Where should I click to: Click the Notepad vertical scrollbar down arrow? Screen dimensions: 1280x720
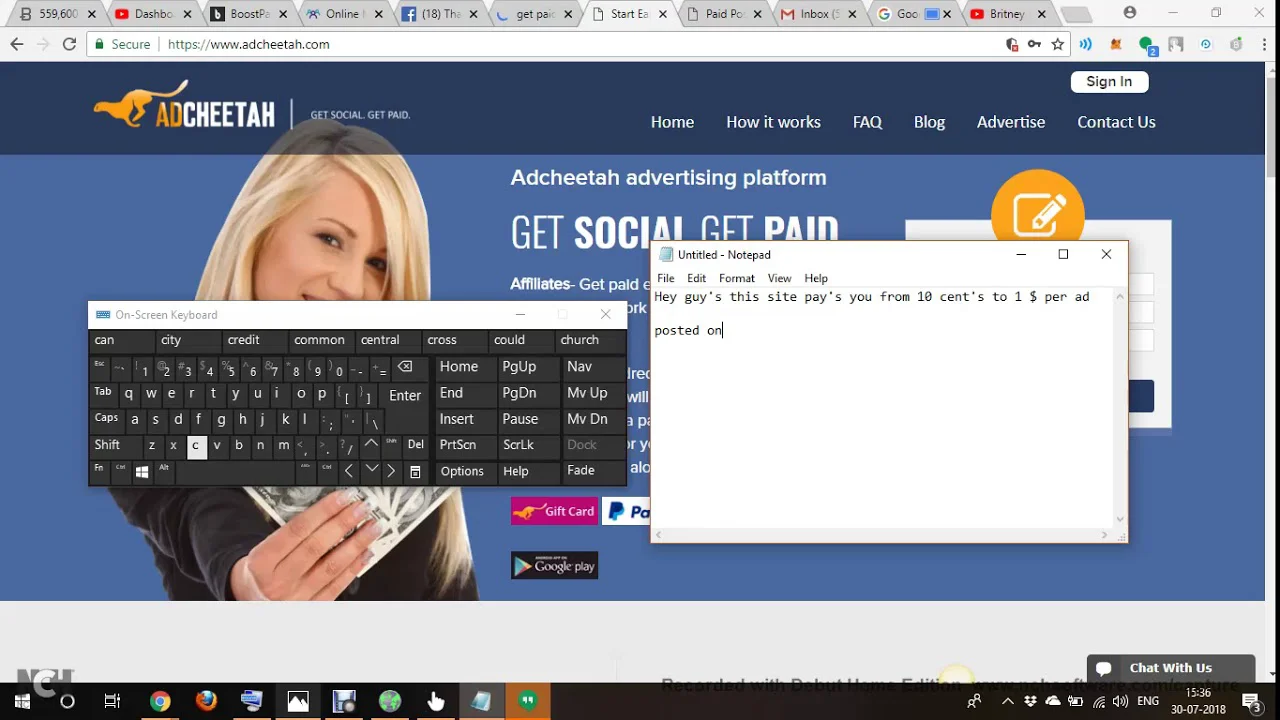1120,519
